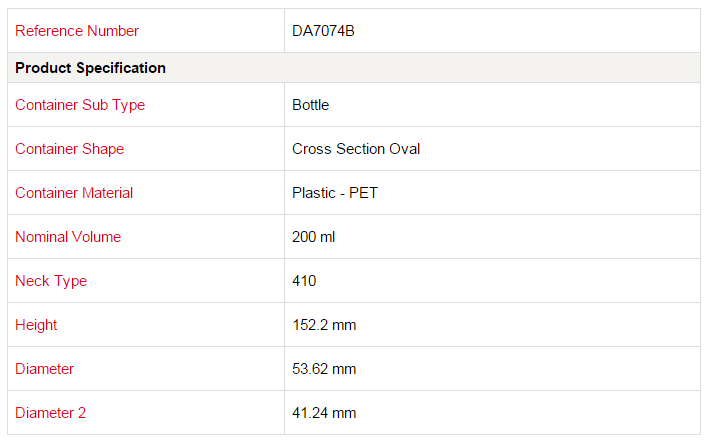The image size is (708, 443).
Task: Select the 200 ml value
Action: 313,237
